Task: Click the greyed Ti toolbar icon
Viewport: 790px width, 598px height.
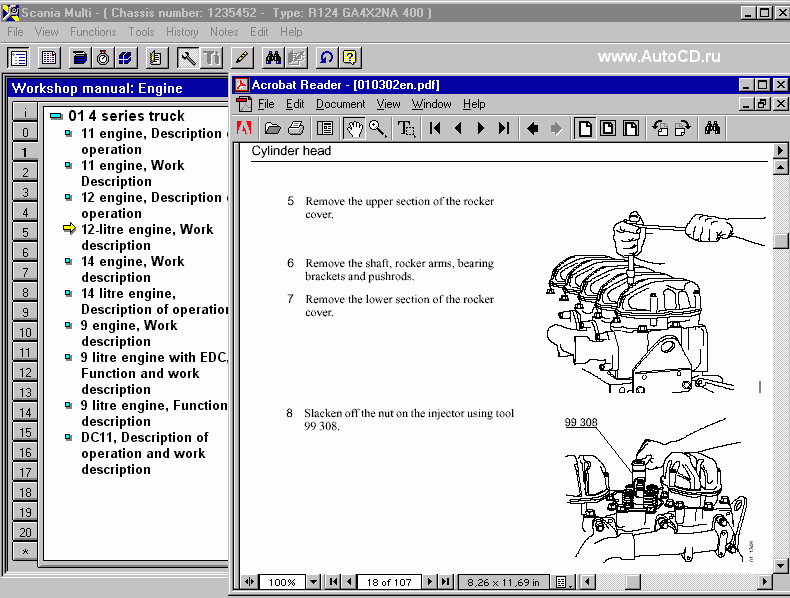Action: pos(211,58)
